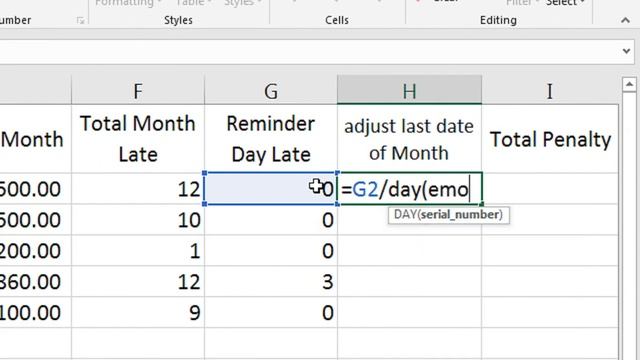
Task: Select the amount cell ending 360.00
Action: pyautogui.click(x=36, y=282)
